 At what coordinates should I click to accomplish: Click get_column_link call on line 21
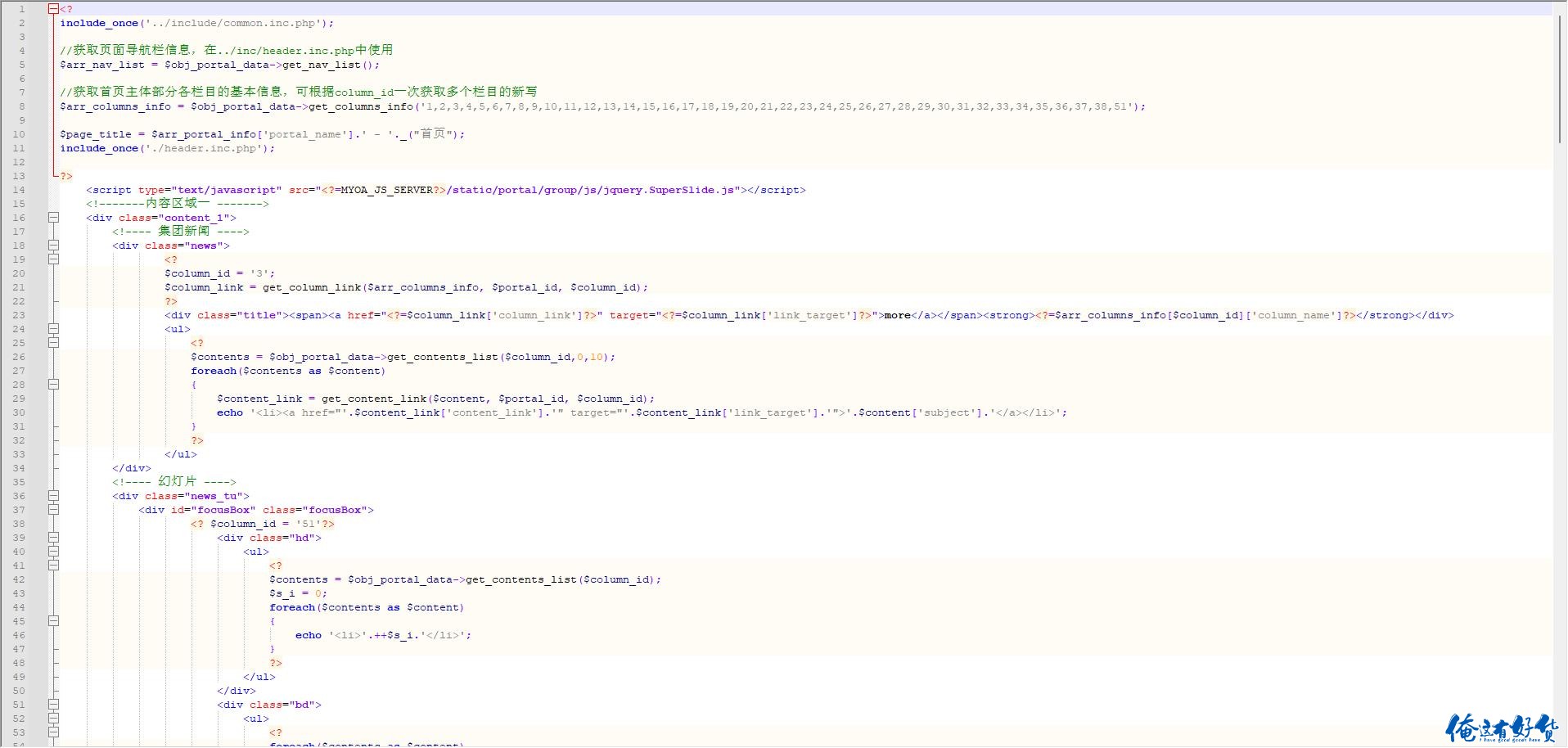tap(312, 287)
